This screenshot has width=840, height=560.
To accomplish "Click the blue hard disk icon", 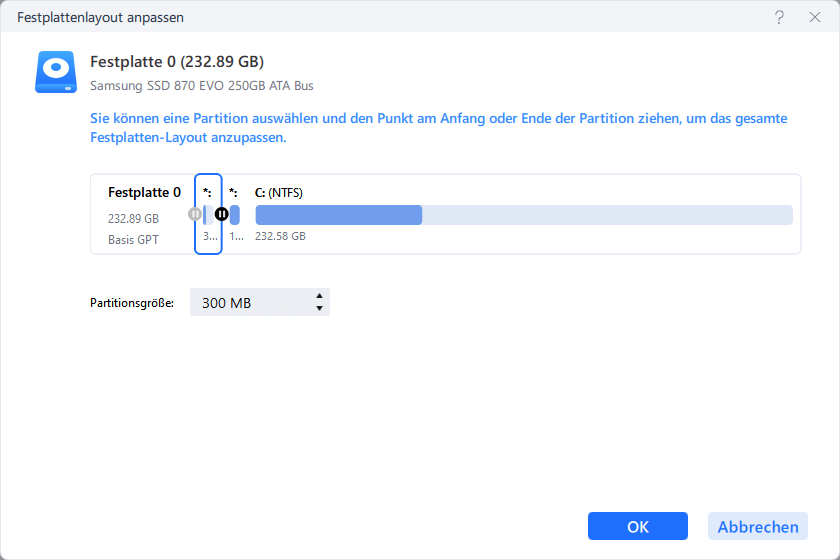I will [55, 73].
